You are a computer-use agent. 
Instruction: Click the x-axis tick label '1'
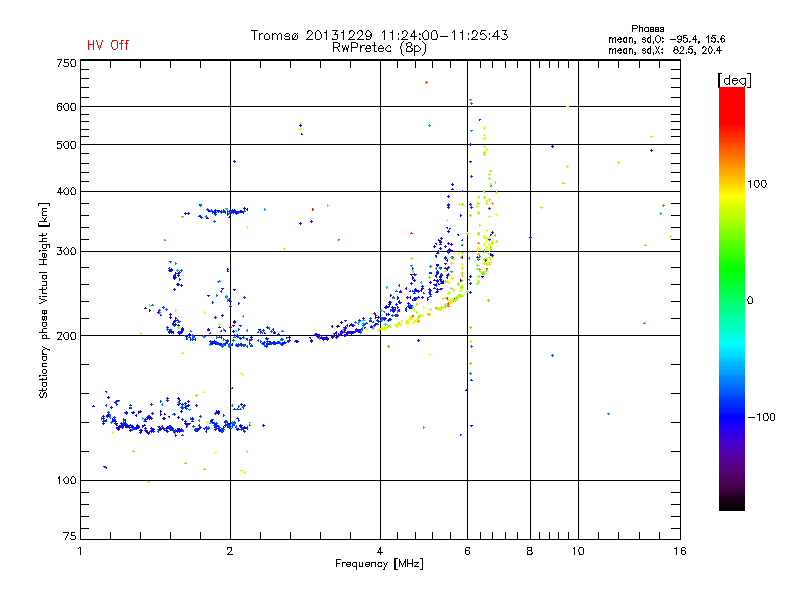tap(80, 551)
